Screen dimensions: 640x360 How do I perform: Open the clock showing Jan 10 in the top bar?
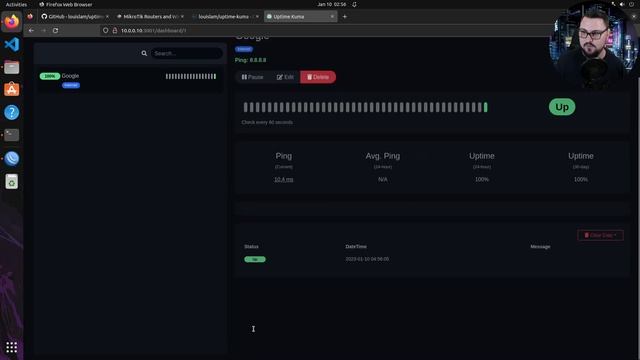(x=331, y=4)
